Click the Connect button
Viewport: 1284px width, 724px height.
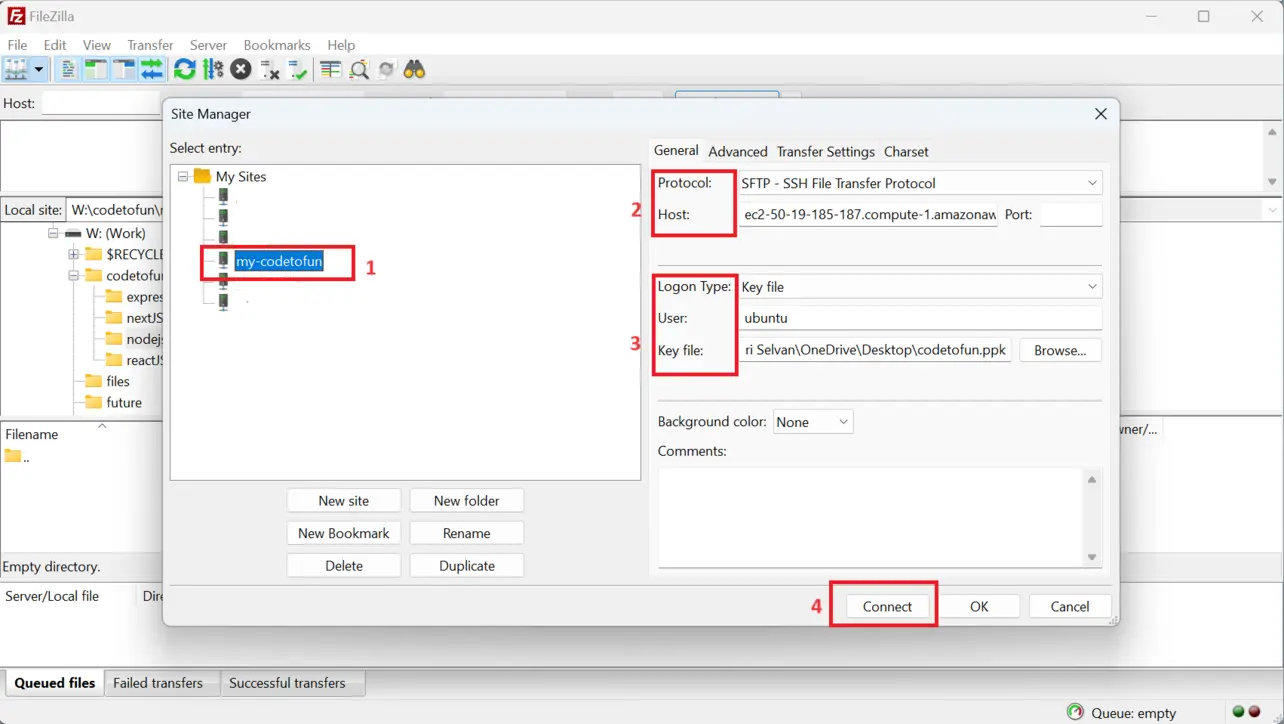tap(887, 606)
